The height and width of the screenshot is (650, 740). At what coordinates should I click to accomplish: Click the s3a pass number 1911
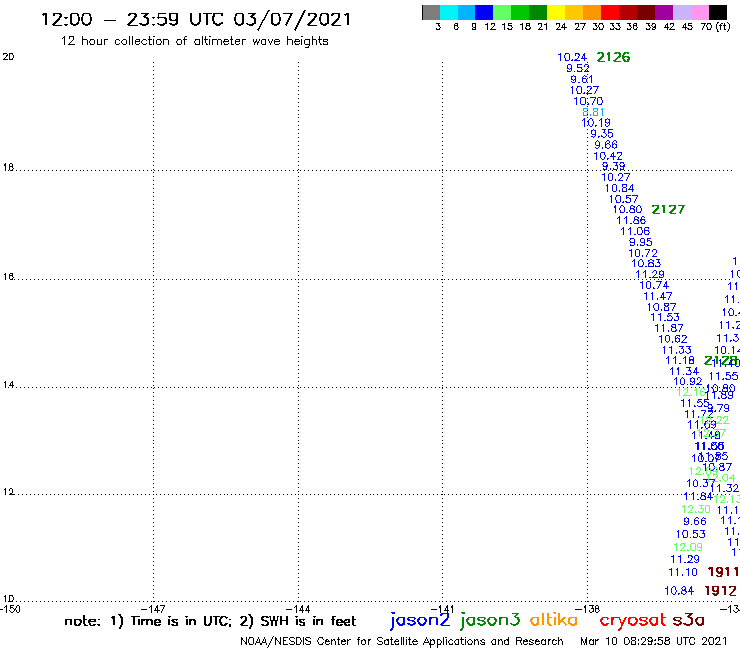click(x=723, y=572)
